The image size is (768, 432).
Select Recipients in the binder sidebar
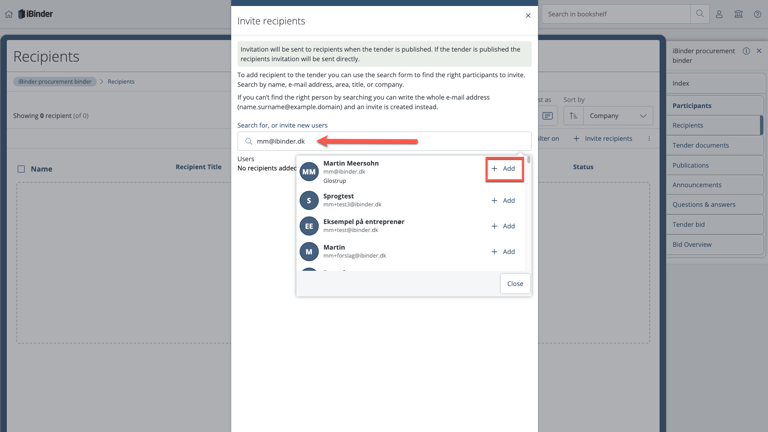pos(715,125)
